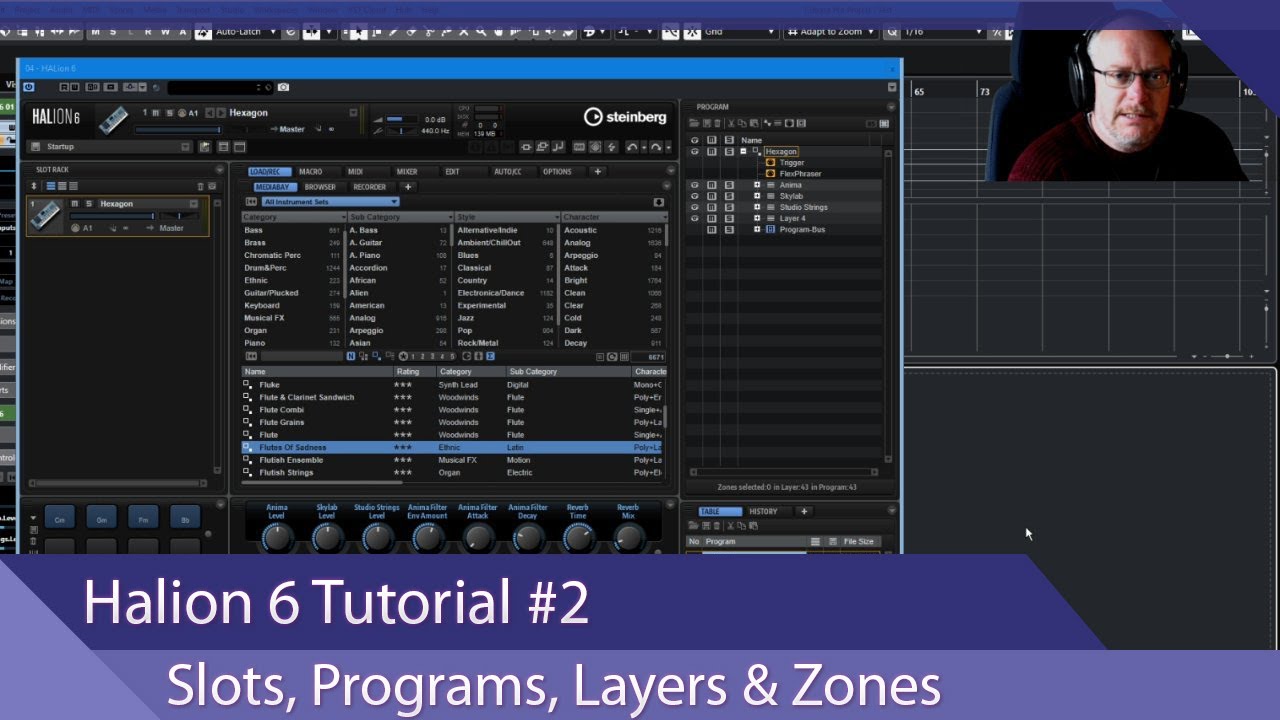Open the Sub Category column filter dropdown
Image resolution: width=1280 pixels, height=720 pixels.
pyautogui.click(x=451, y=217)
